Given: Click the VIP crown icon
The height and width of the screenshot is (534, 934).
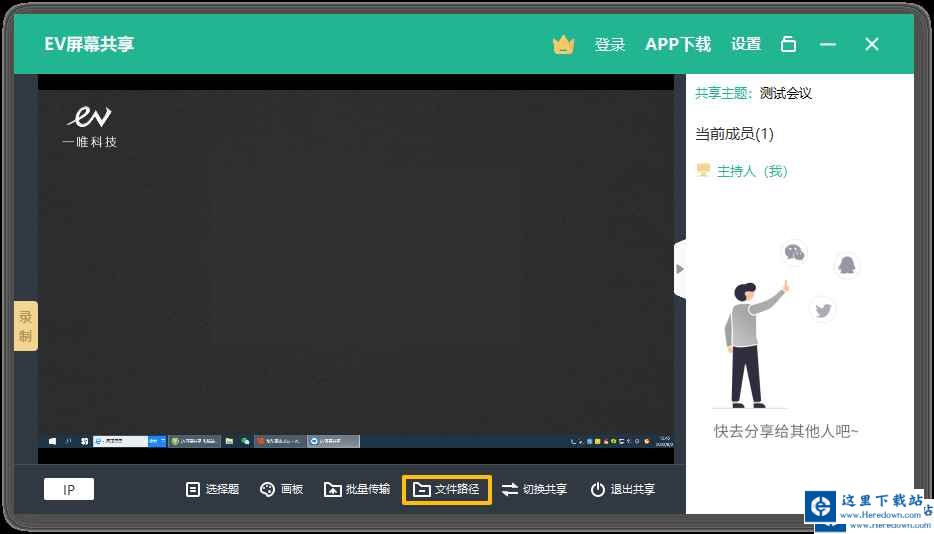Looking at the screenshot, I should (563, 44).
